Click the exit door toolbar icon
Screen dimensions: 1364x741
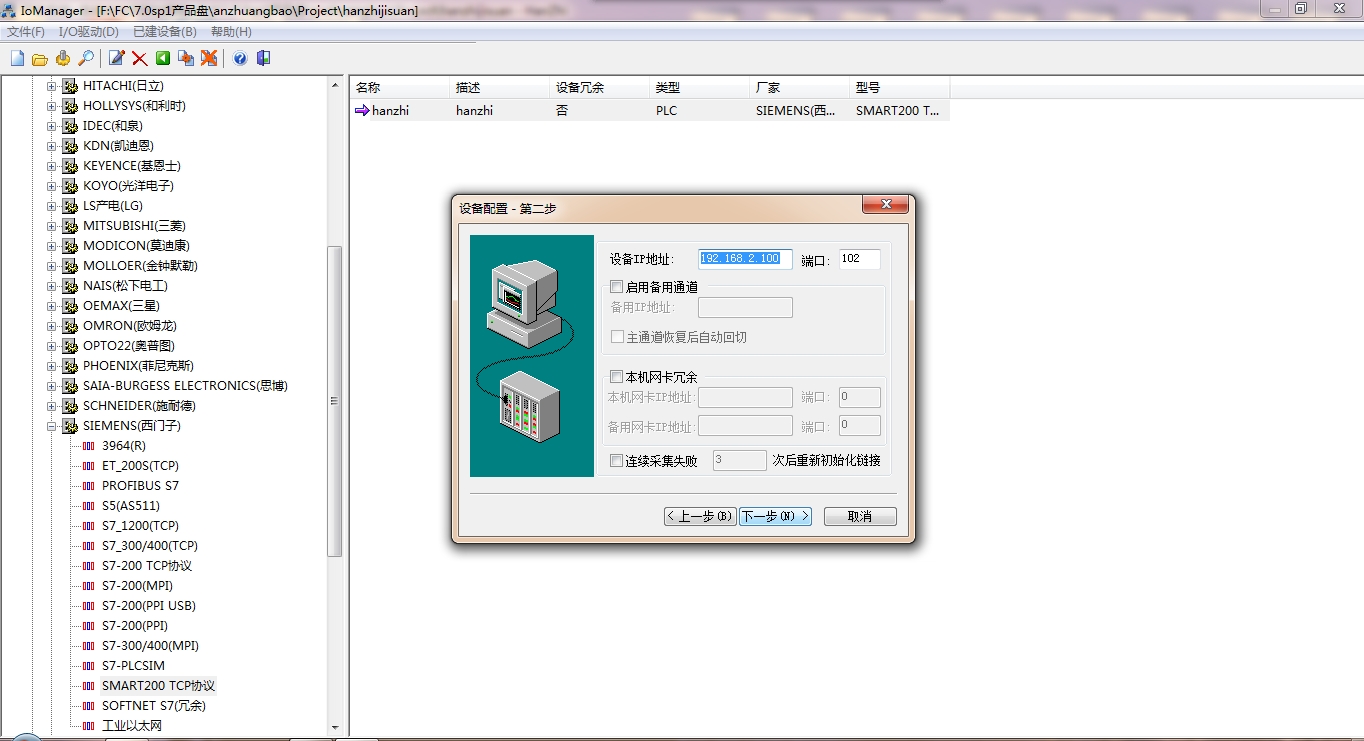coord(263,59)
